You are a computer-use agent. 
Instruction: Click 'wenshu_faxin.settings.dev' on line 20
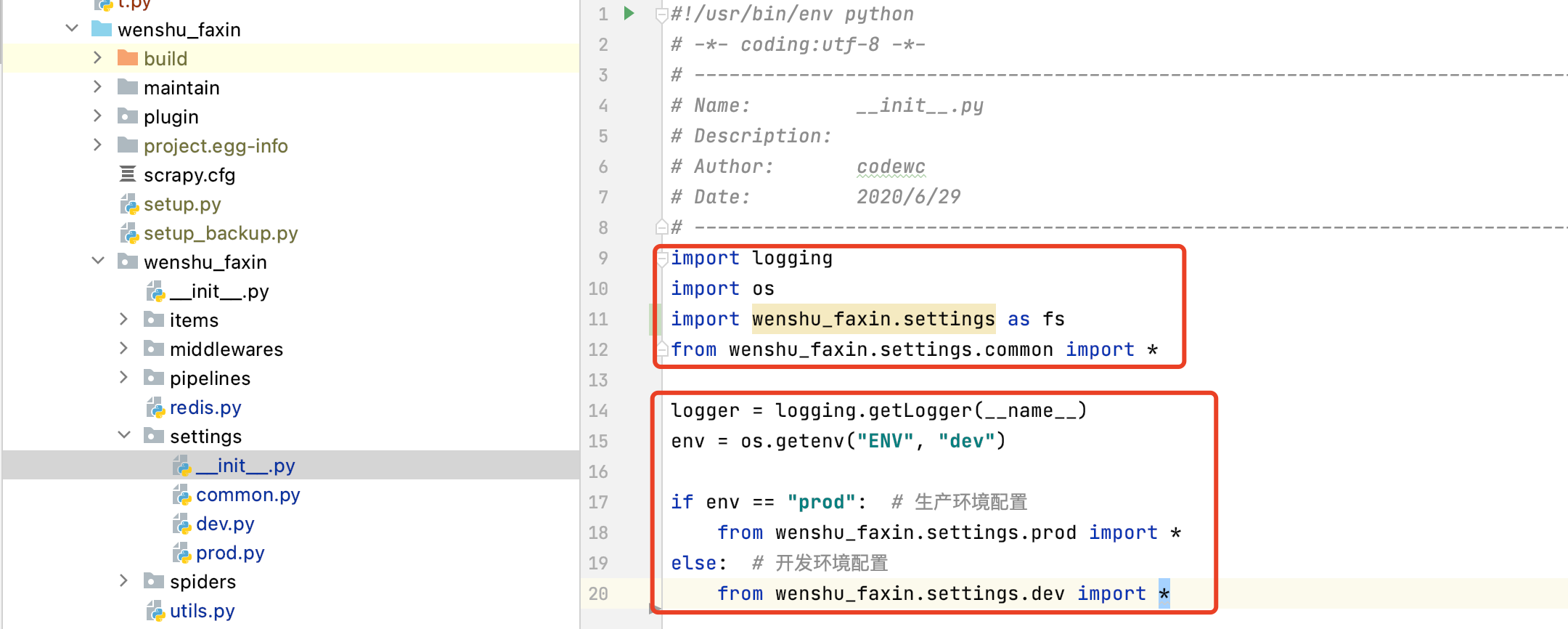pyautogui.click(x=920, y=593)
